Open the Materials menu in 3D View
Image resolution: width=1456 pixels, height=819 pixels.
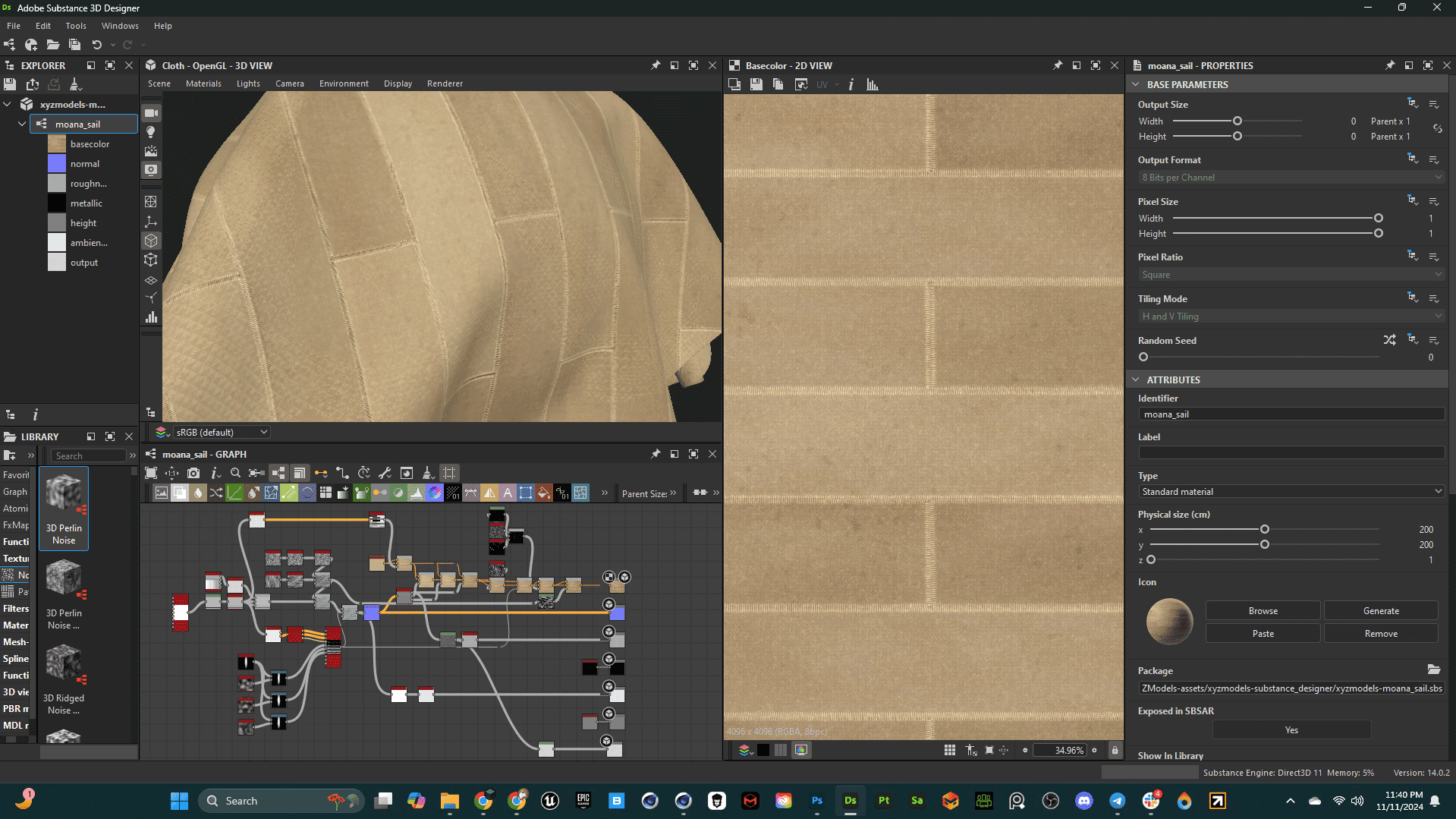[x=203, y=83]
